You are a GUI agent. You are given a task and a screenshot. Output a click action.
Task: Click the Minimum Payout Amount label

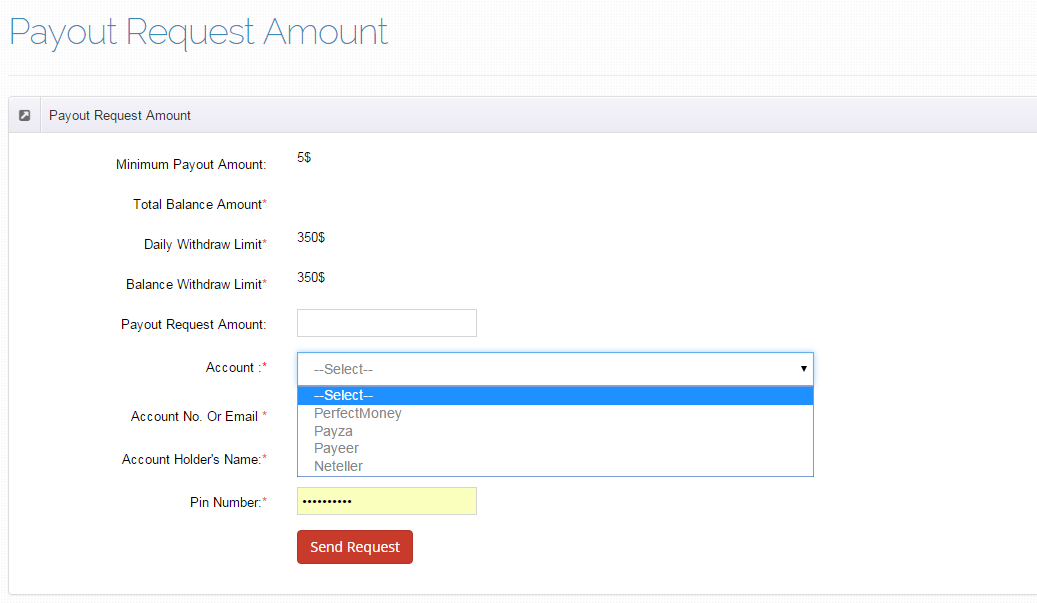point(191,164)
